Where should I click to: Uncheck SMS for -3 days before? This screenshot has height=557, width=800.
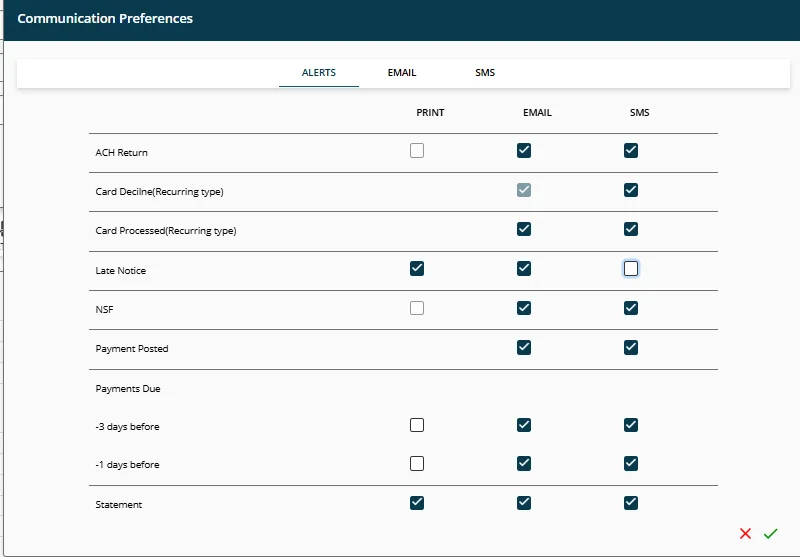[631, 425]
